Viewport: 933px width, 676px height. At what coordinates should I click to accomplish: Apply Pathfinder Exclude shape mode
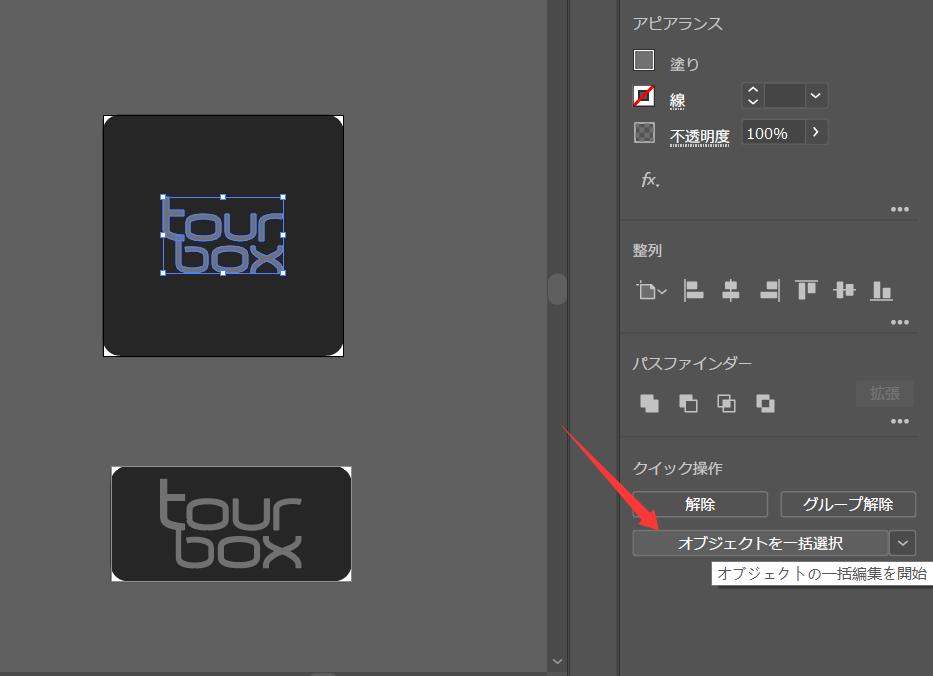[765, 403]
